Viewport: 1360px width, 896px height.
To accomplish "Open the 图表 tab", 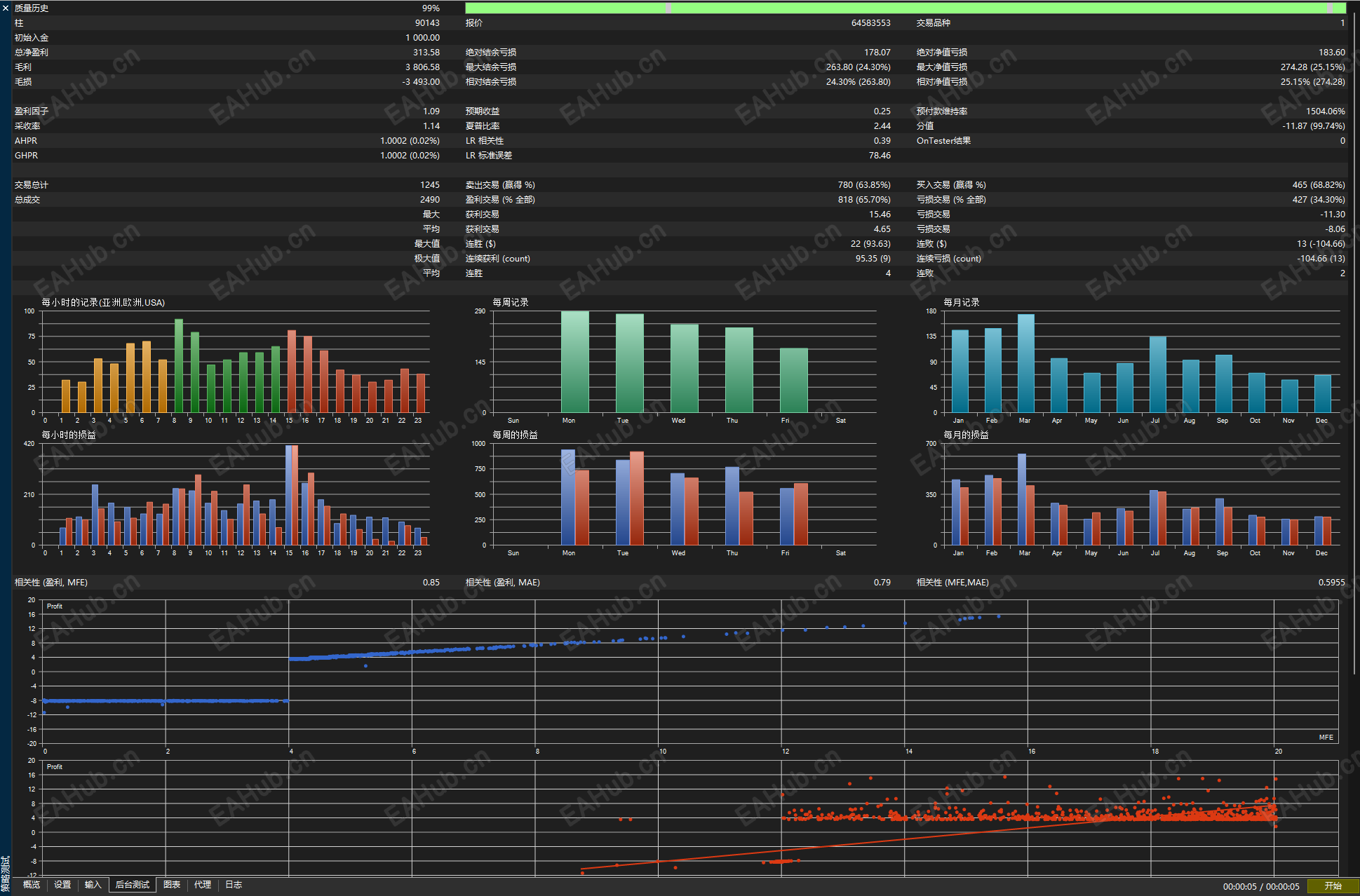I will (x=172, y=885).
